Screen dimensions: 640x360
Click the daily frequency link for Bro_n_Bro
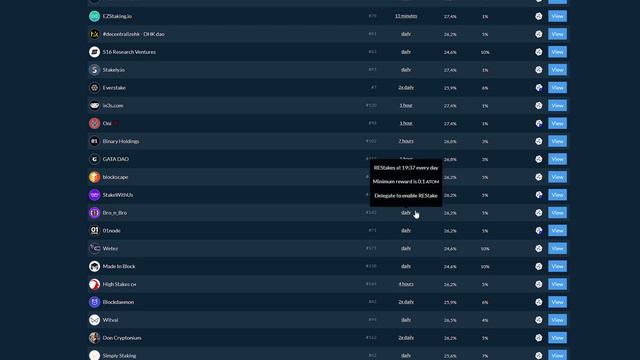point(406,213)
